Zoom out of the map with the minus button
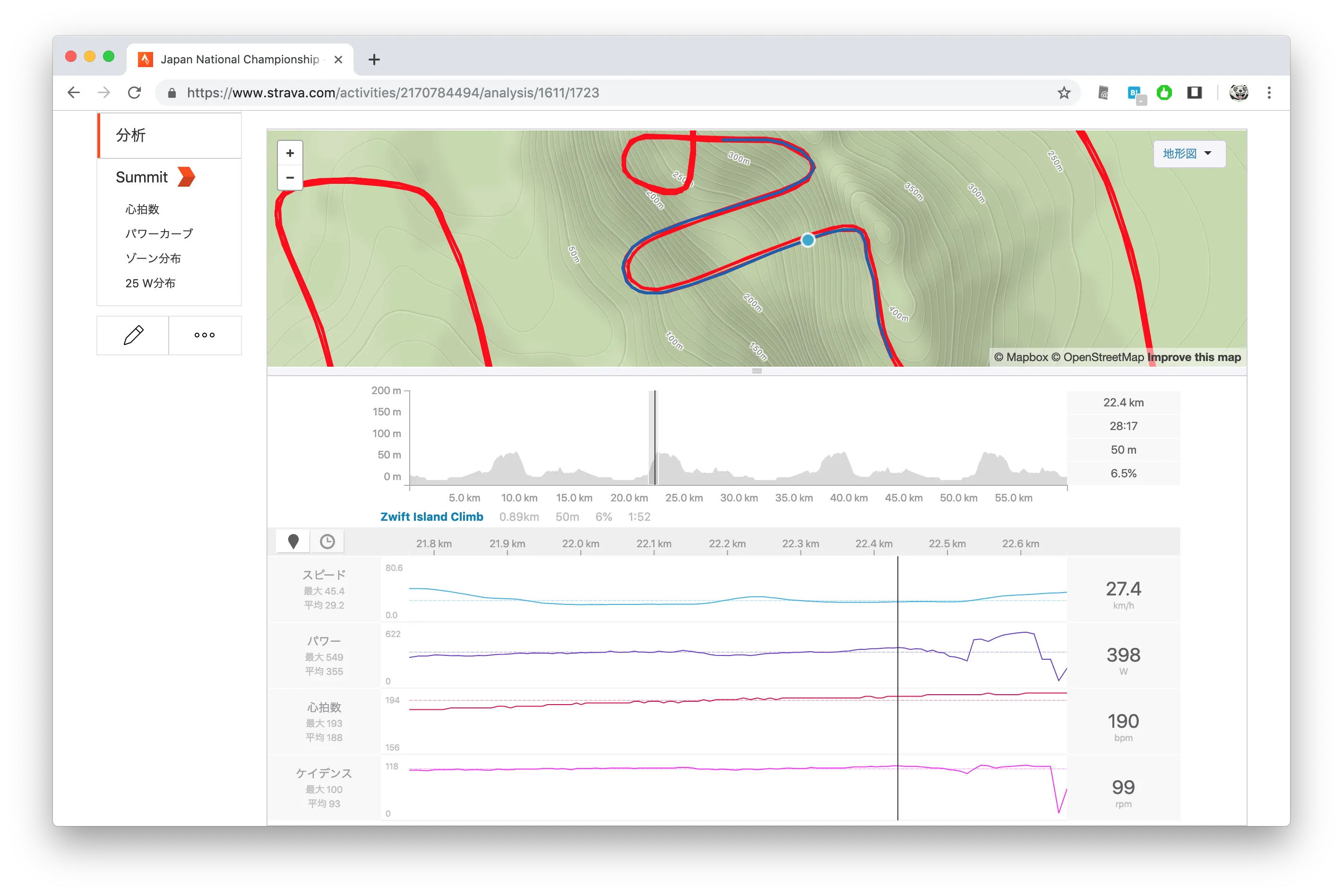Screen dimensions: 1343x896 [290, 178]
